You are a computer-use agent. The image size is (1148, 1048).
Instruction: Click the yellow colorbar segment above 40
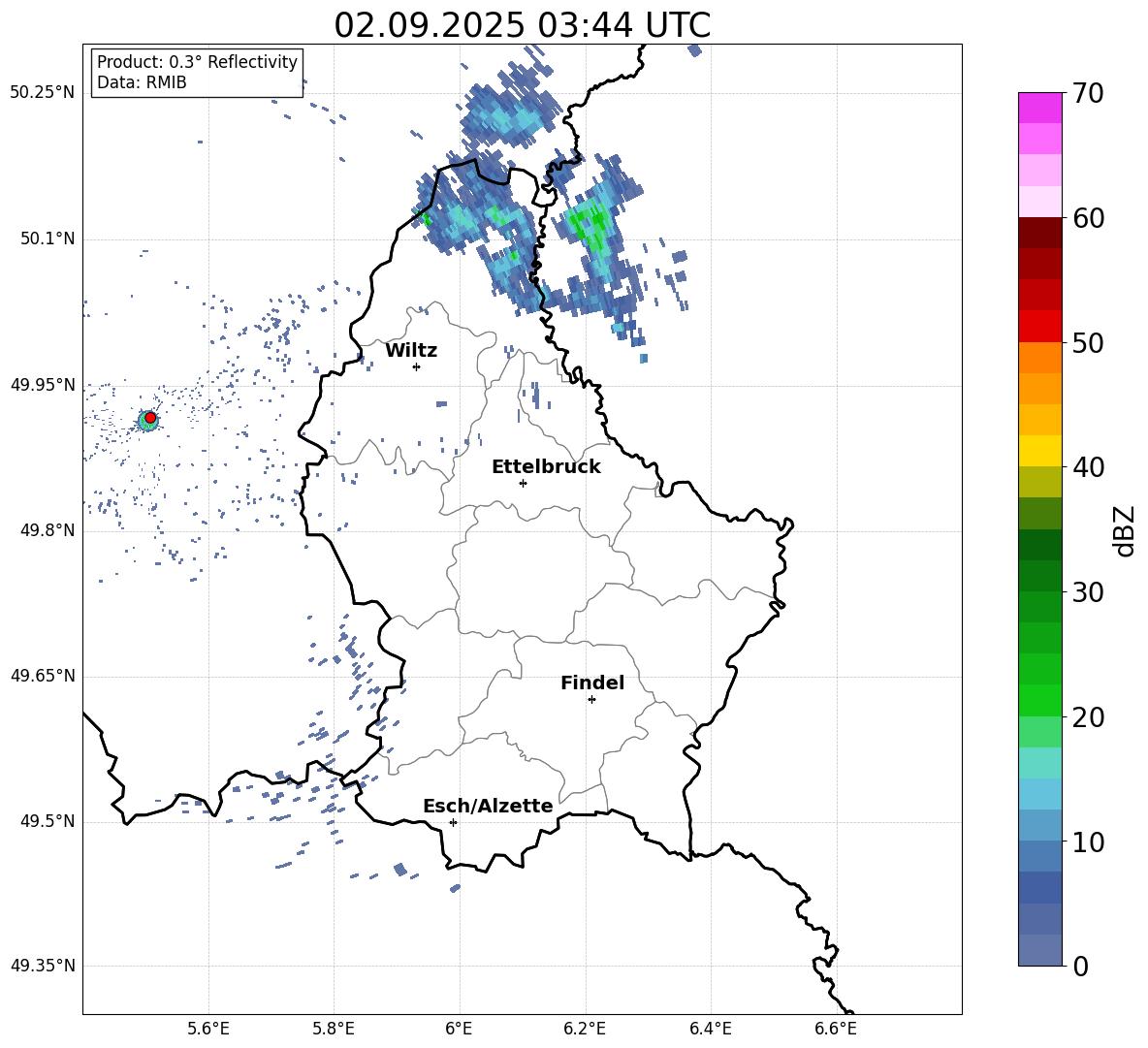point(1040,451)
